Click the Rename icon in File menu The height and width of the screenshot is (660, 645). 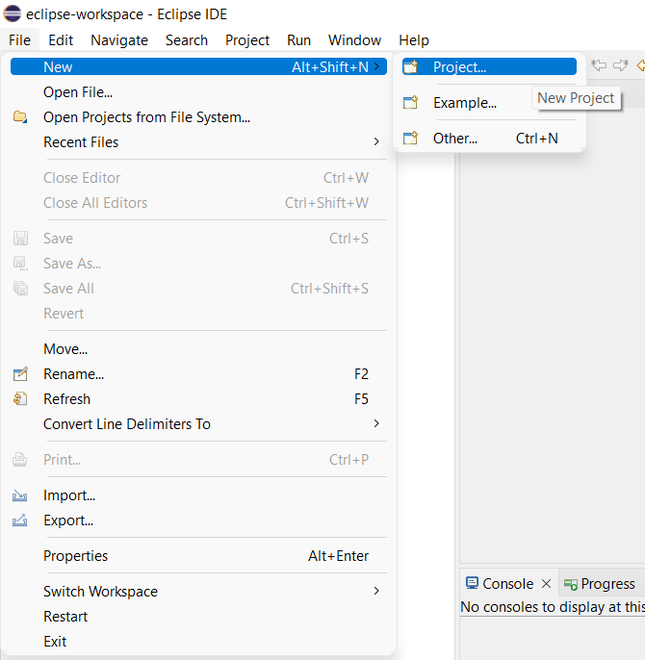coord(20,374)
